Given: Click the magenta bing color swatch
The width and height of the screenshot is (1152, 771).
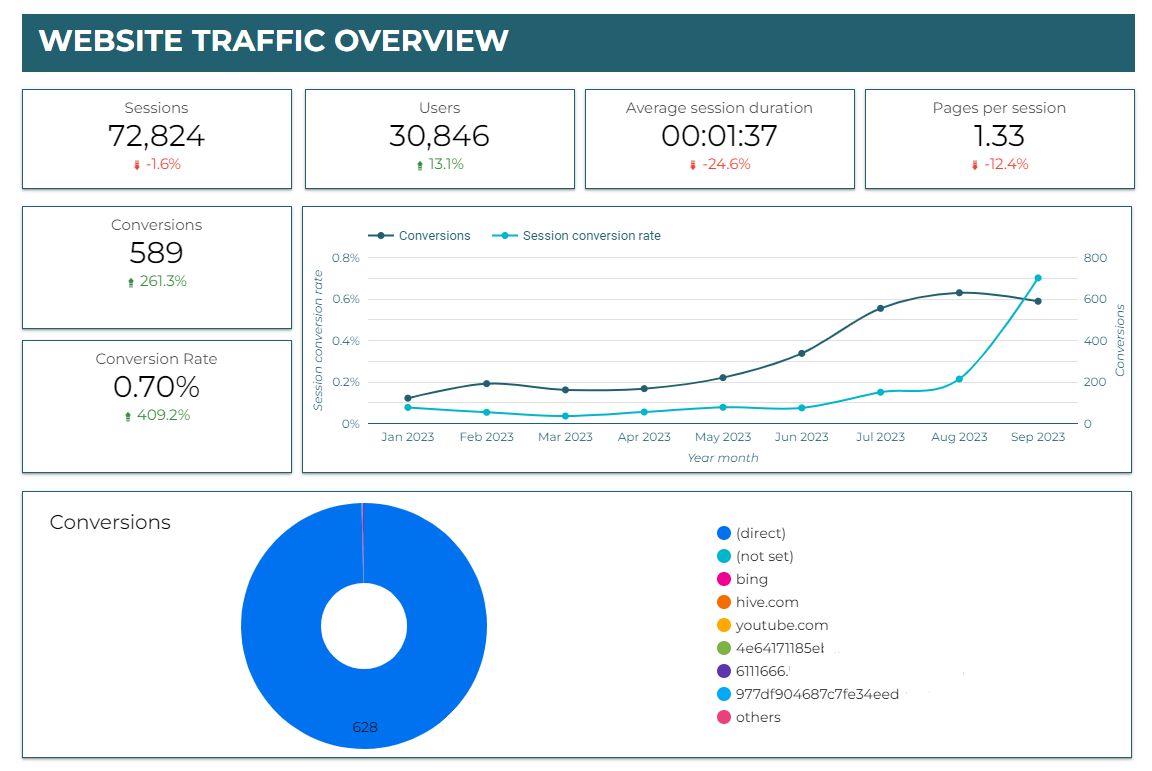Looking at the screenshot, I should (722, 579).
